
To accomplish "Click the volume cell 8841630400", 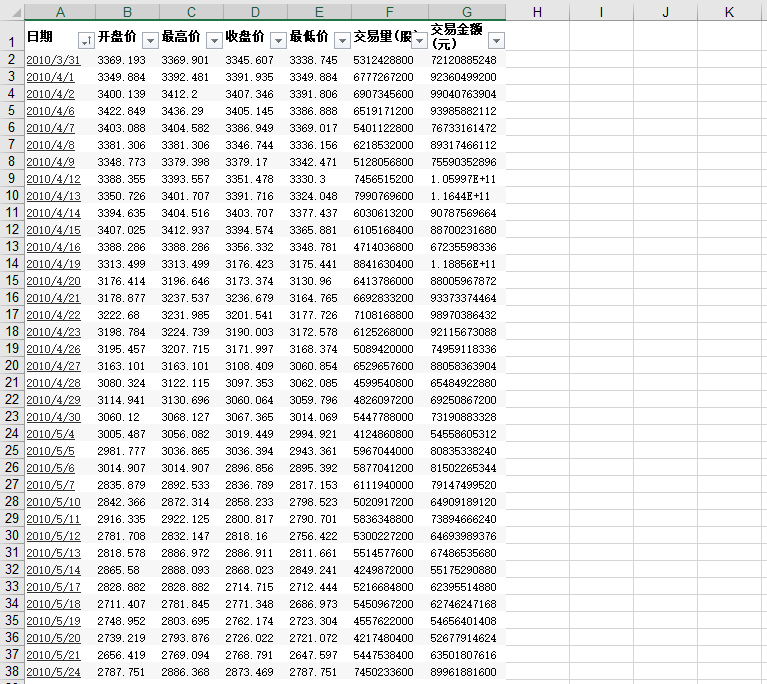I will [x=384, y=264].
